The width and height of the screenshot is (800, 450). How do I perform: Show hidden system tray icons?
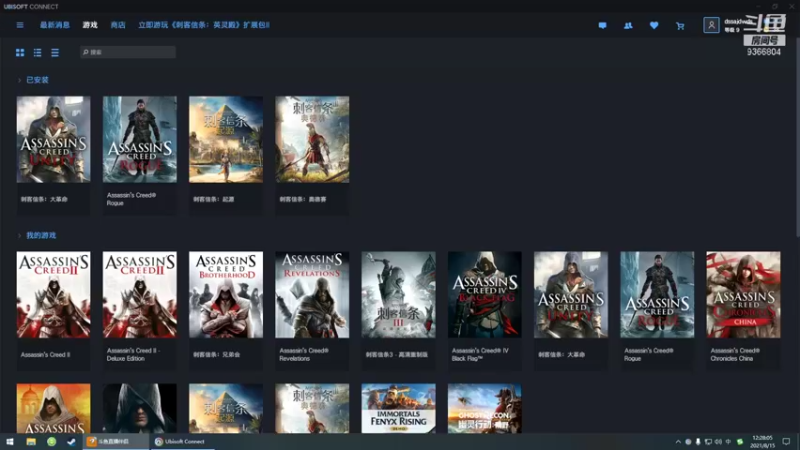[678, 442]
